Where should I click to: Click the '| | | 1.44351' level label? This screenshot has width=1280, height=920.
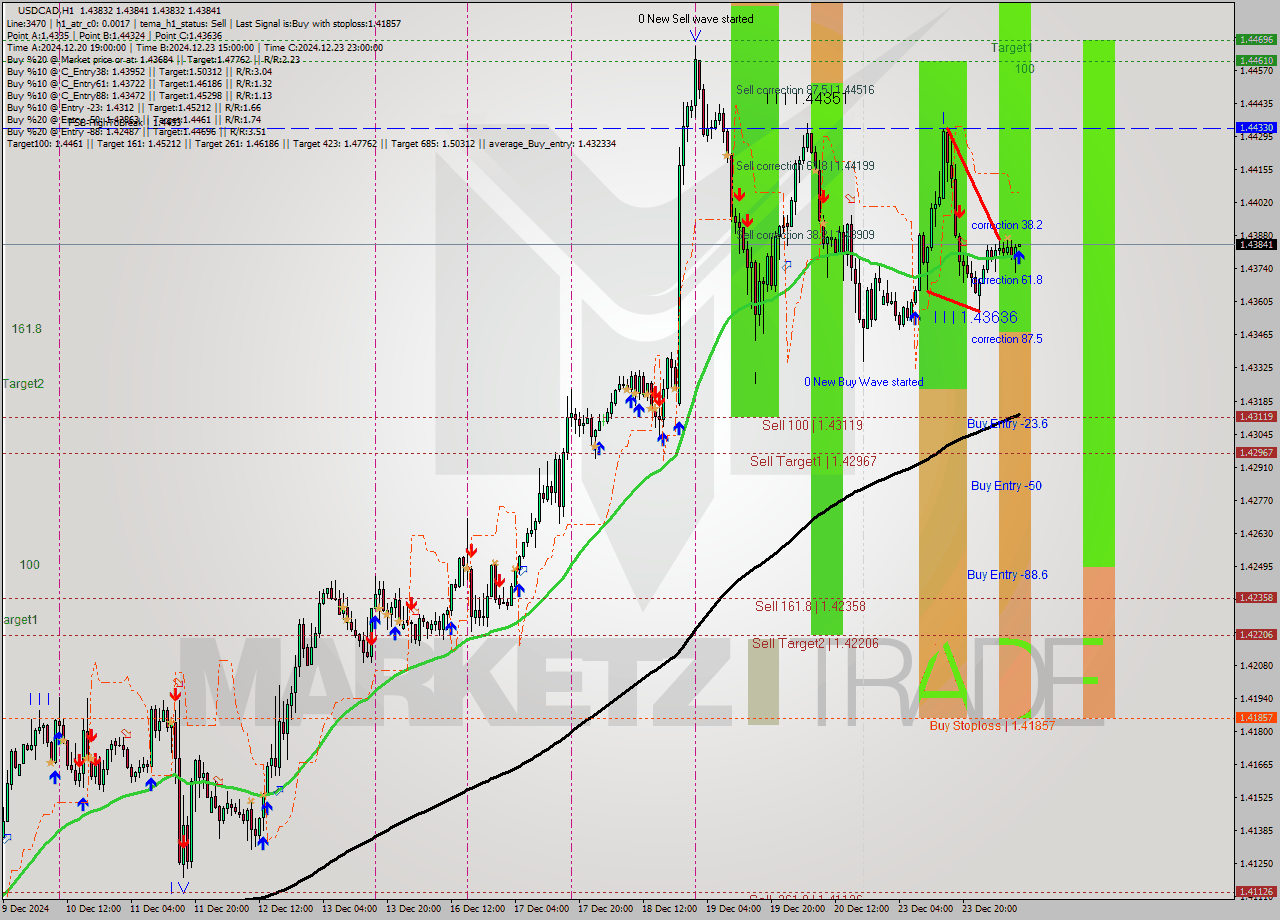[x=806, y=99]
